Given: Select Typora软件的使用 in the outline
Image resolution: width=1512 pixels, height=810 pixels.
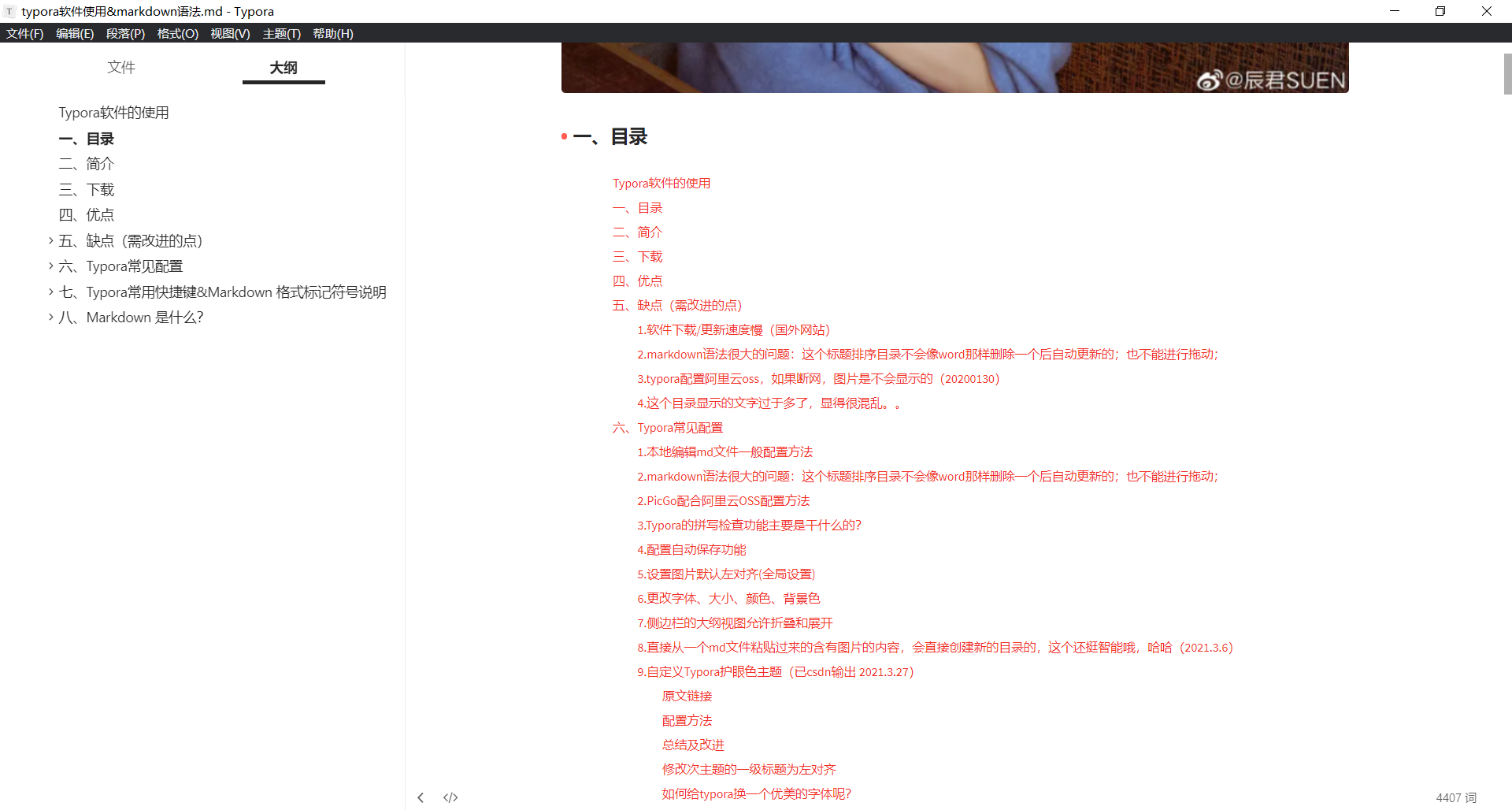Looking at the screenshot, I should click(113, 113).
